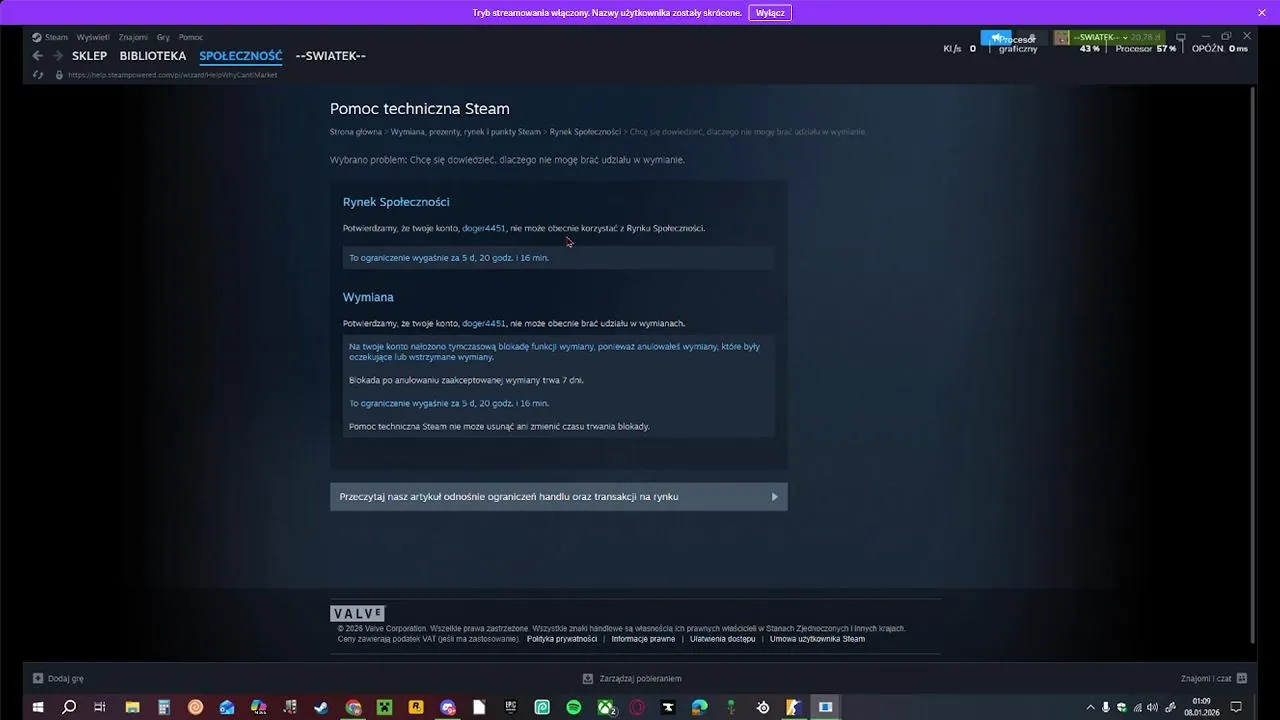Open Epic Games Launcher on taskbar
Screen dimensions: 1280x720
(x=511, y=707)
